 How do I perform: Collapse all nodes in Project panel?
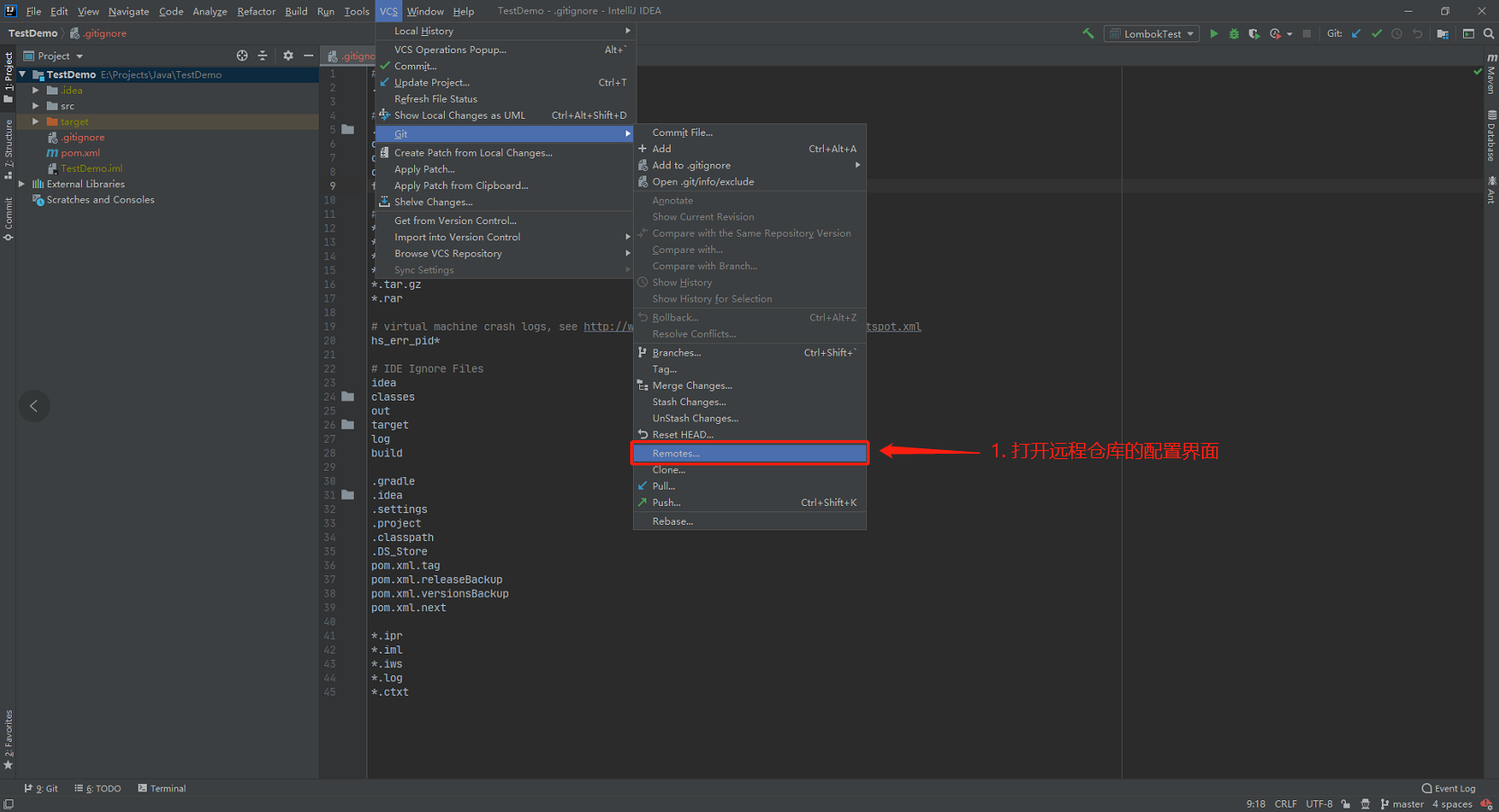(x=263, y=56)
